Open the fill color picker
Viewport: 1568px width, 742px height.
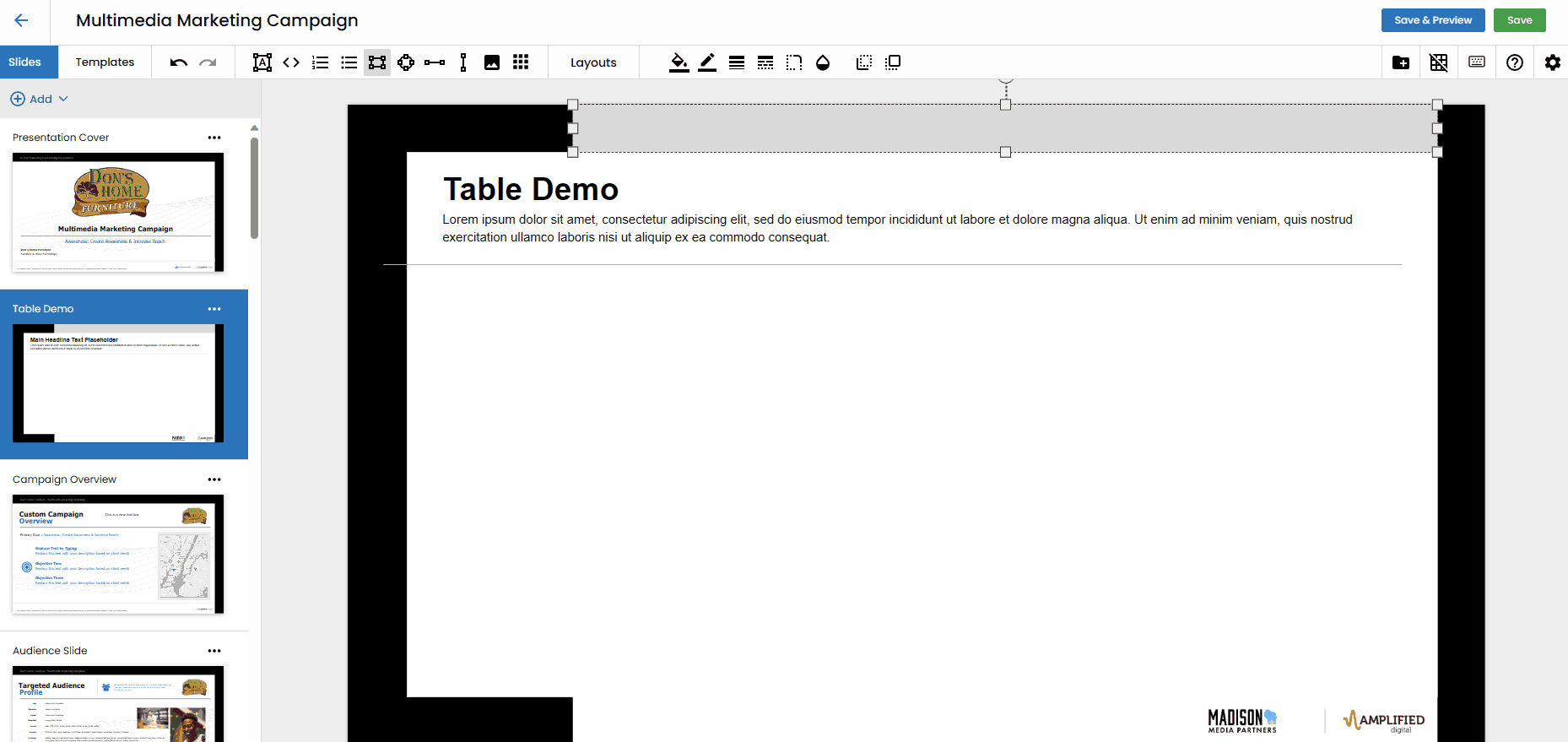(x=679, y=62)
